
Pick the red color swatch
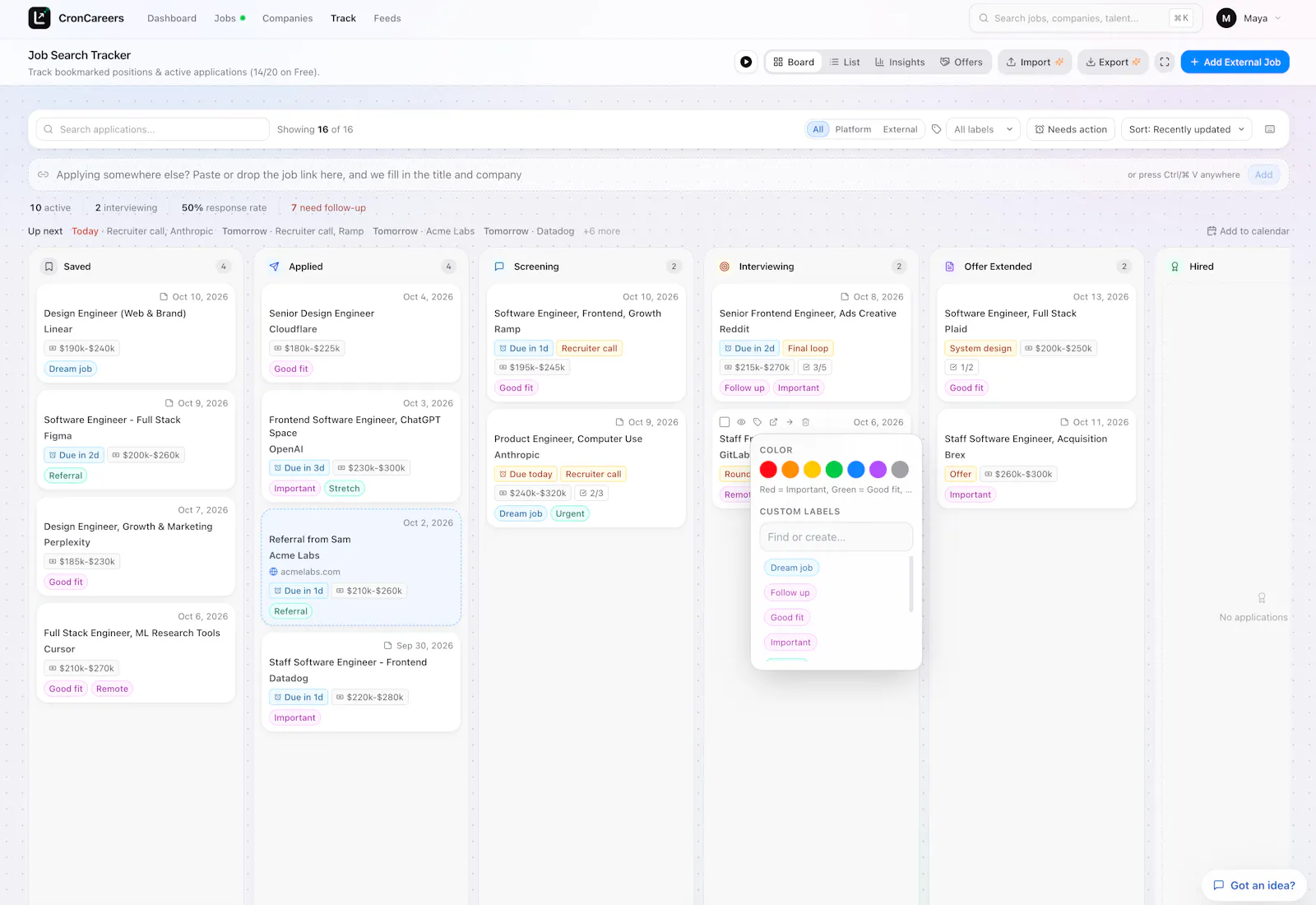(x=768, y=469)
